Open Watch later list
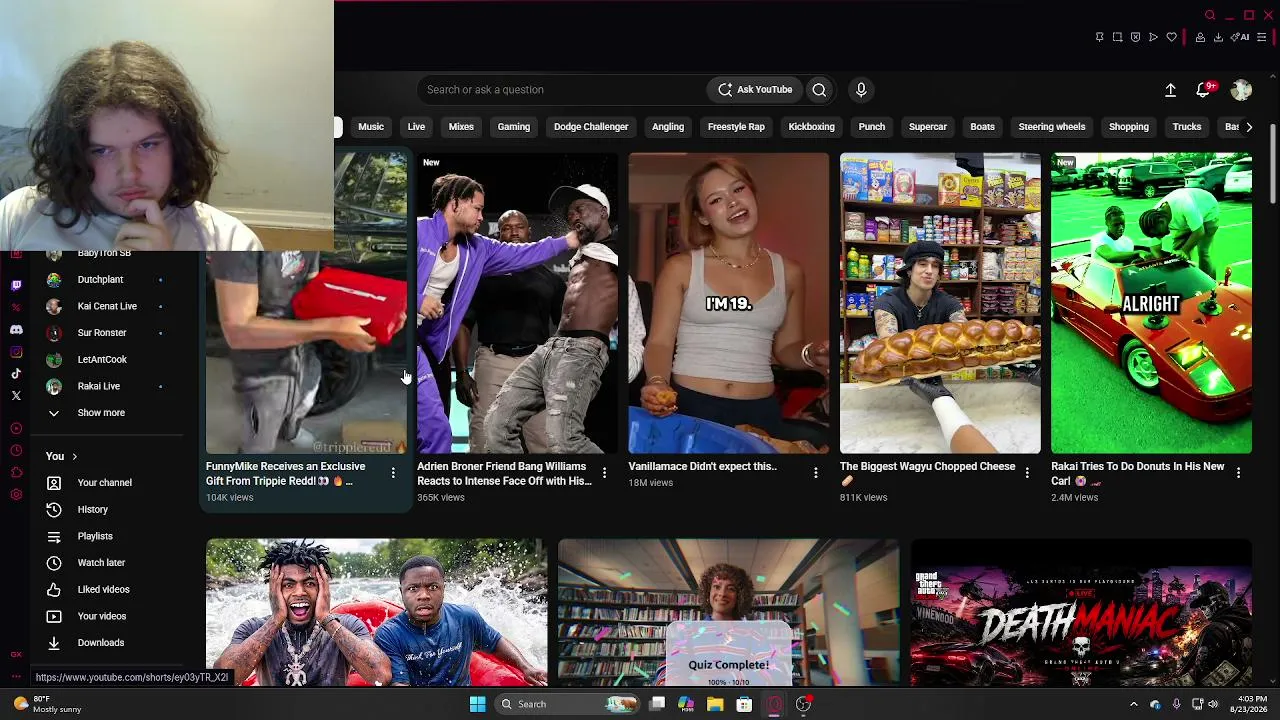 (101, 563)
